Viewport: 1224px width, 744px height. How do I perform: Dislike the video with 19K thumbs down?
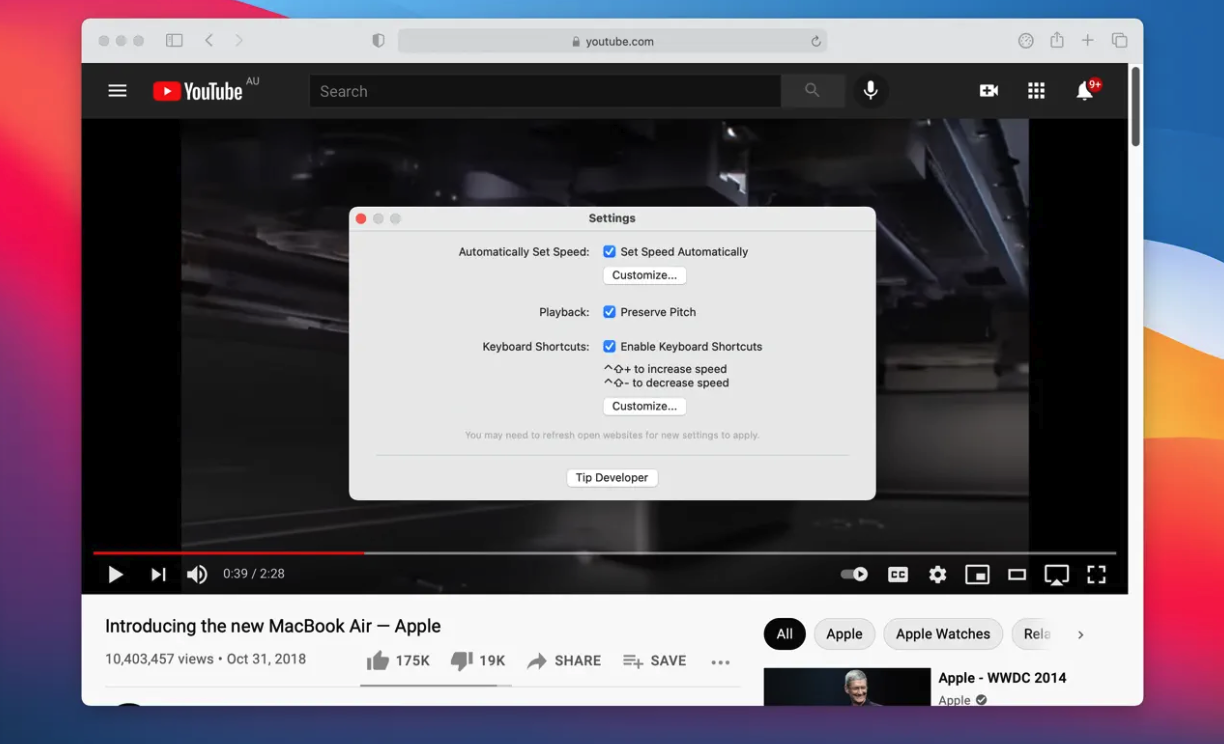coord(478,661)
